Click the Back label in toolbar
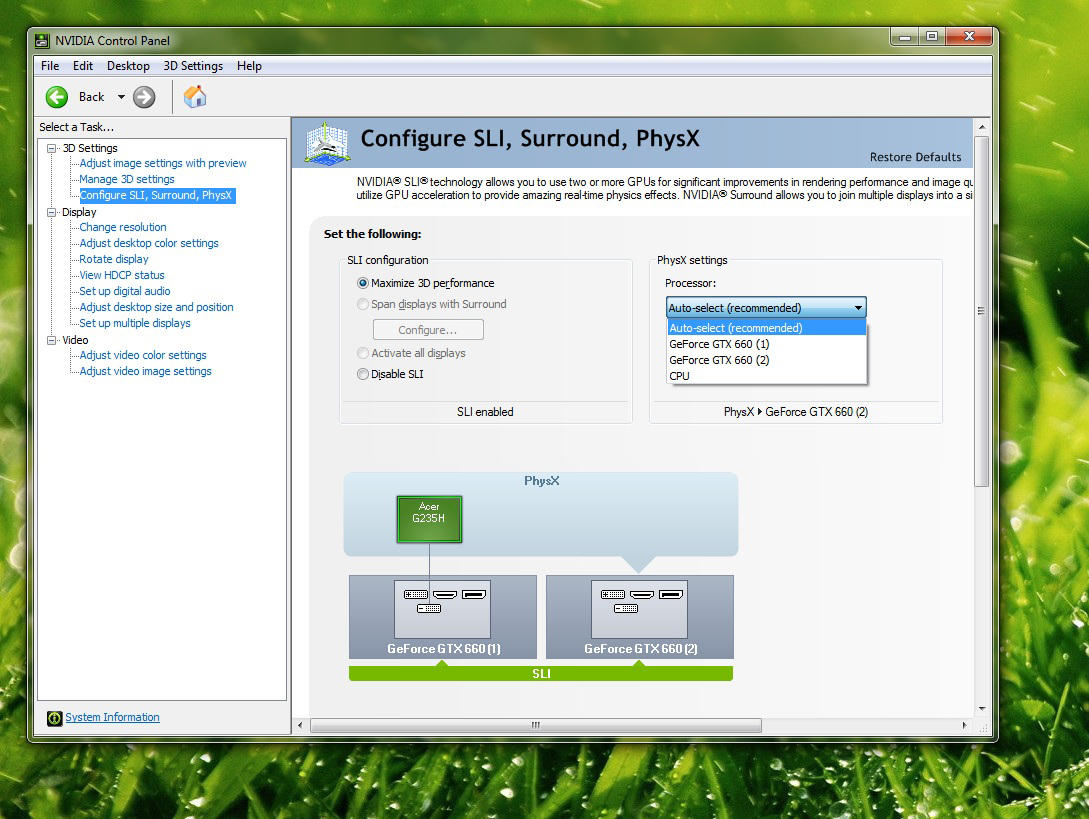This screenshot has width=1089, height=819. coord(92,97)
